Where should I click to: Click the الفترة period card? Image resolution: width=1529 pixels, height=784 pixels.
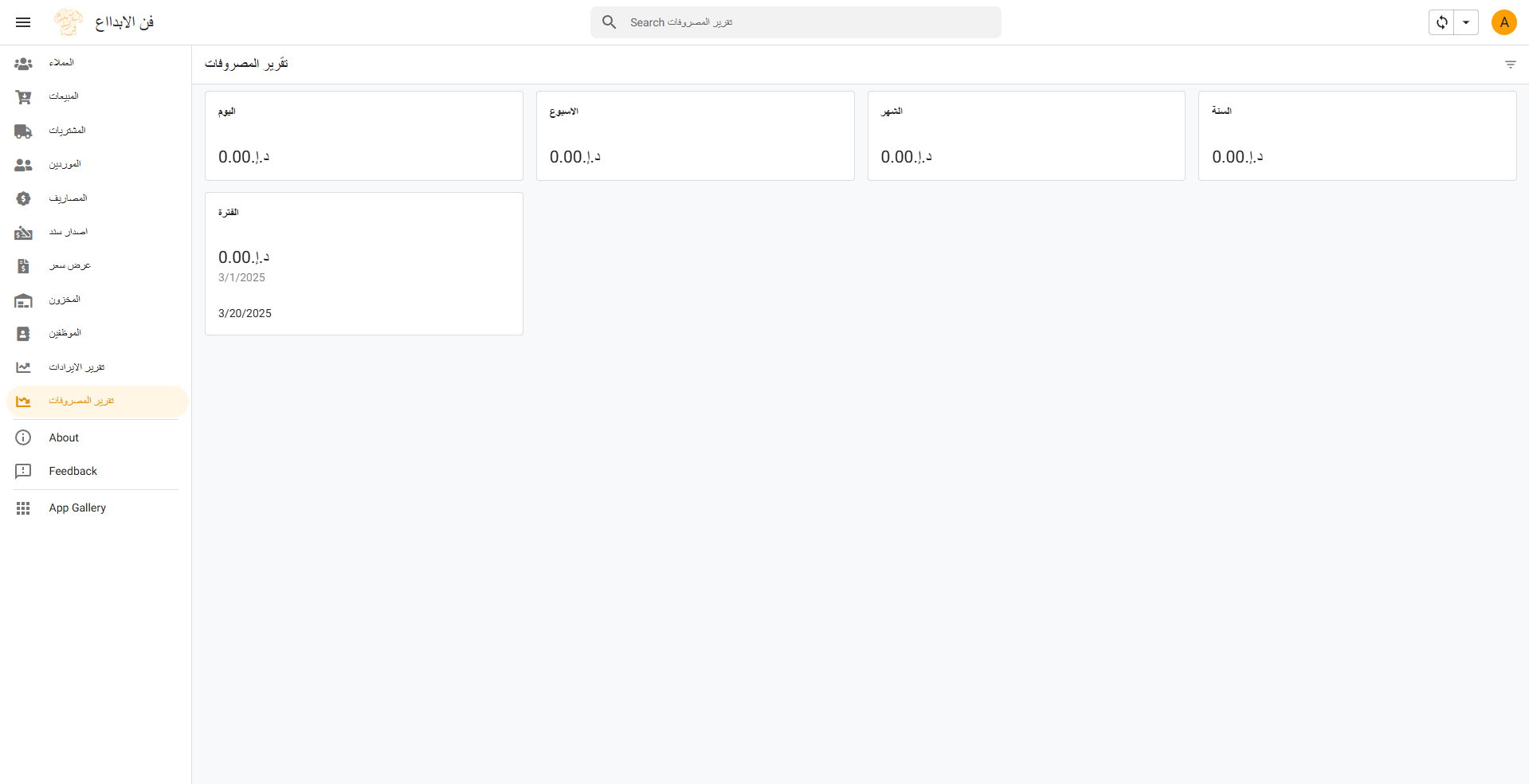point(364,263)
